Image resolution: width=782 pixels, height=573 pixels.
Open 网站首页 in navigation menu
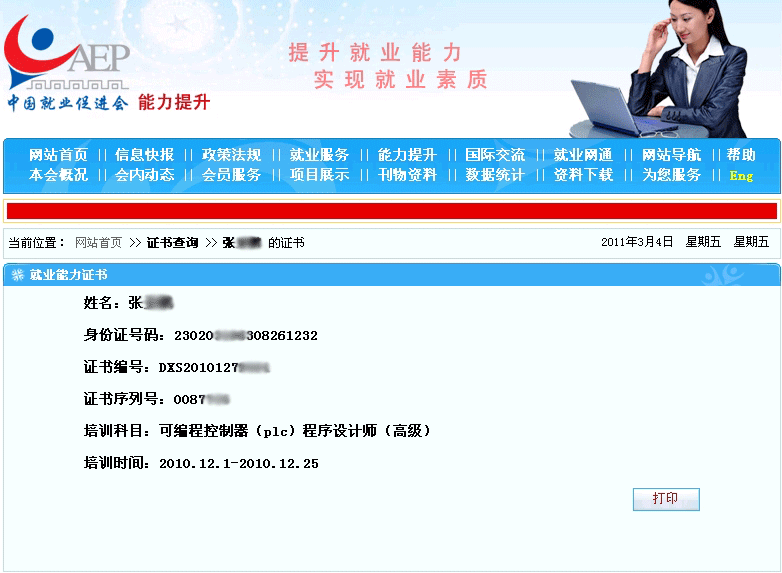pos(58,155)
